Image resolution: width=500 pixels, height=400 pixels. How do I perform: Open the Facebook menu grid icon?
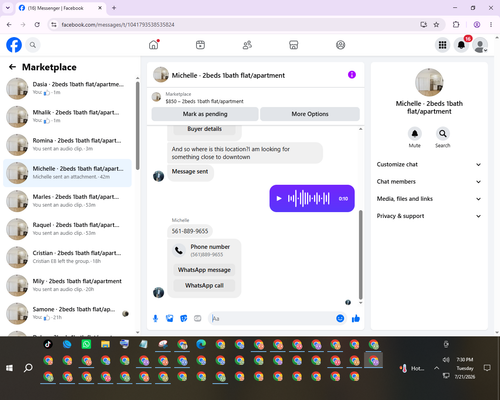(x=442, y=45)
